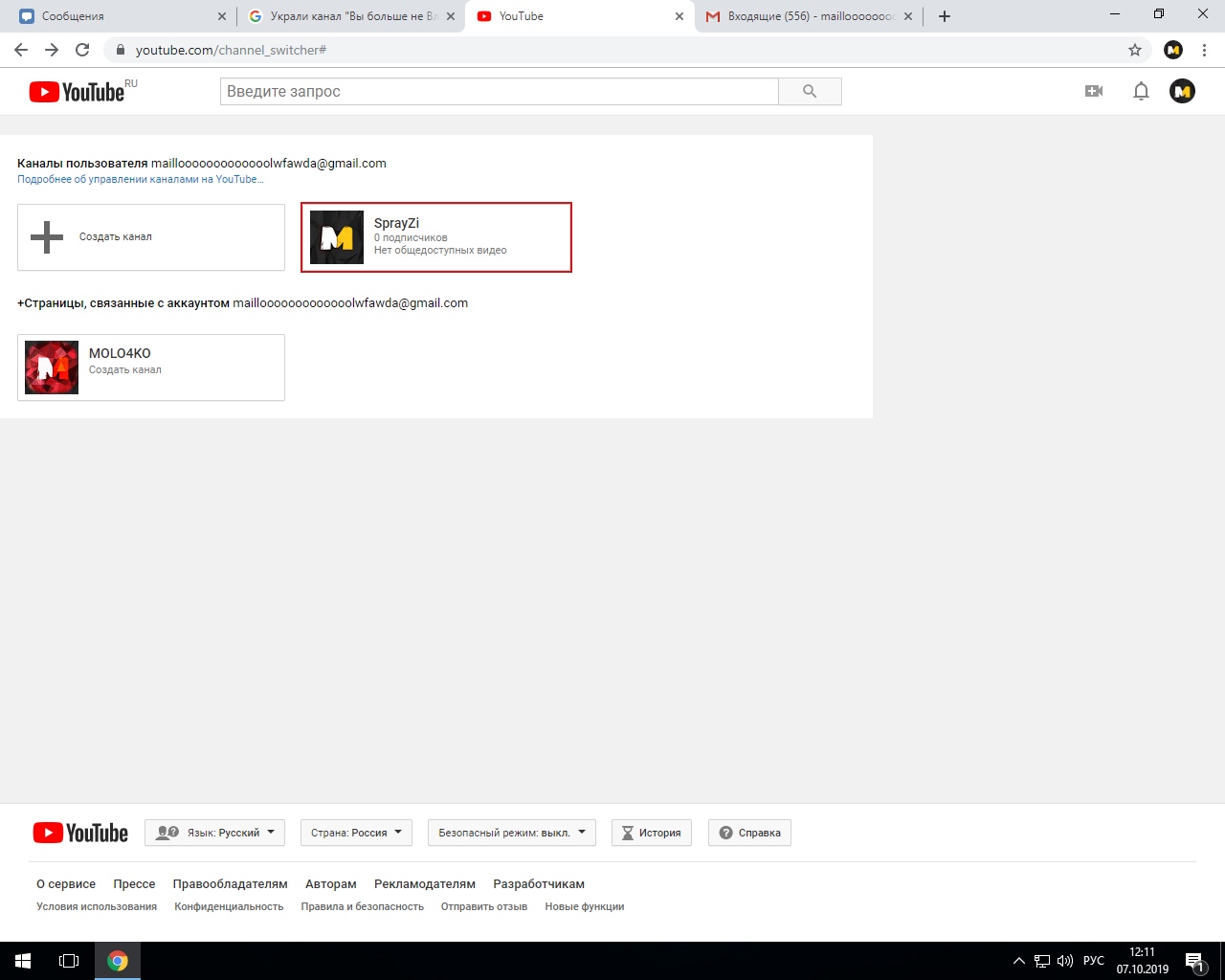The width and height of the screenshot is (1225, 980).
Task: Click the YouTube logo in header
Action: click(78, 92)
